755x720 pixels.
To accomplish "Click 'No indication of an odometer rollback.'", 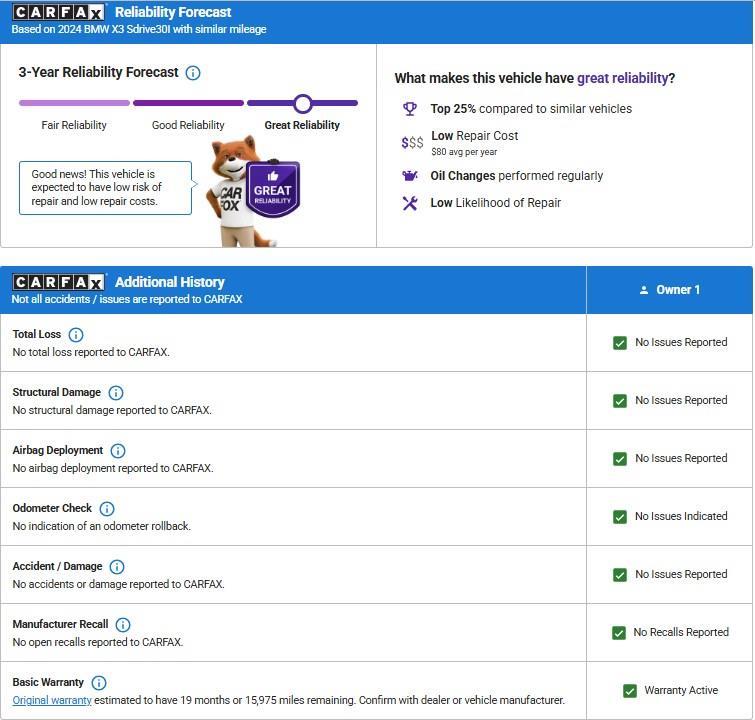I will (102, 526).
